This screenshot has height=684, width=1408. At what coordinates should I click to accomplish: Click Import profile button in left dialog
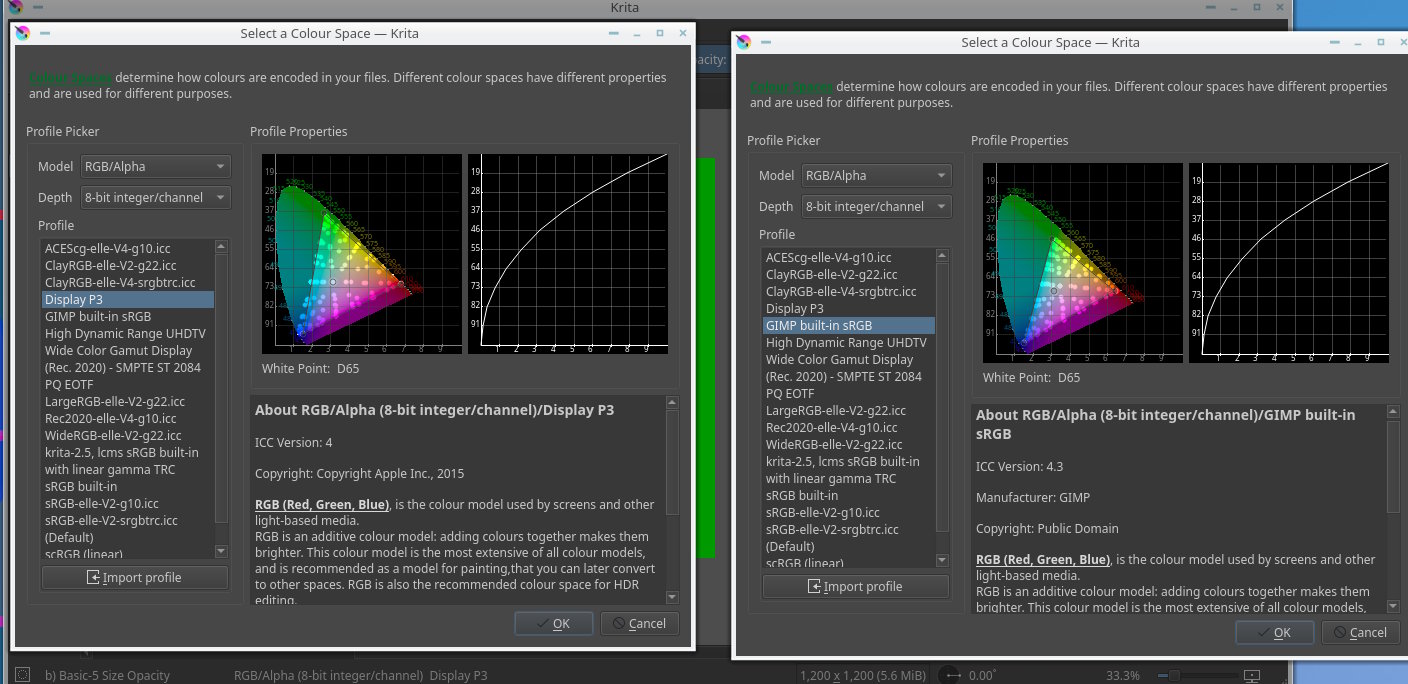coord(135,577)
